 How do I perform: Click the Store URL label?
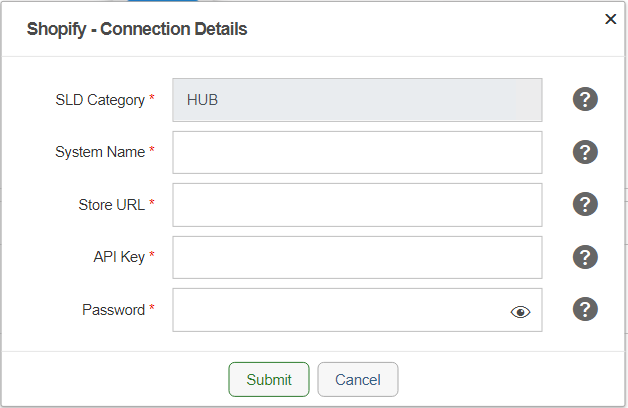[x=112, y=205]
